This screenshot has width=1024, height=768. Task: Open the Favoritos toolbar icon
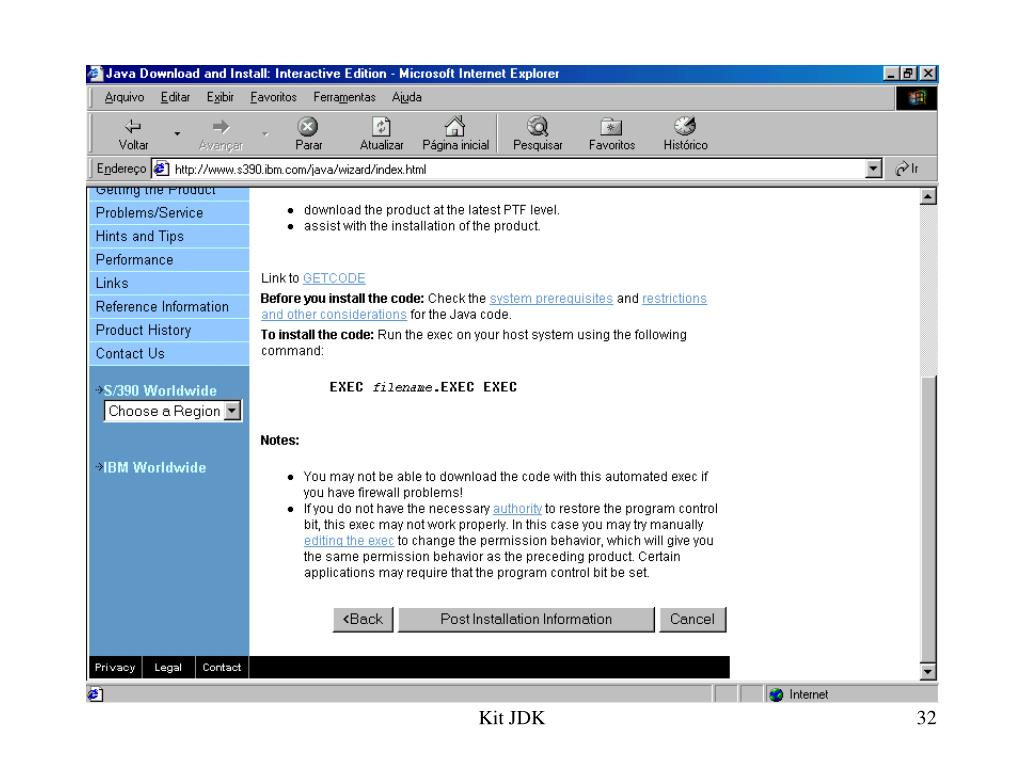click(611, 126)
